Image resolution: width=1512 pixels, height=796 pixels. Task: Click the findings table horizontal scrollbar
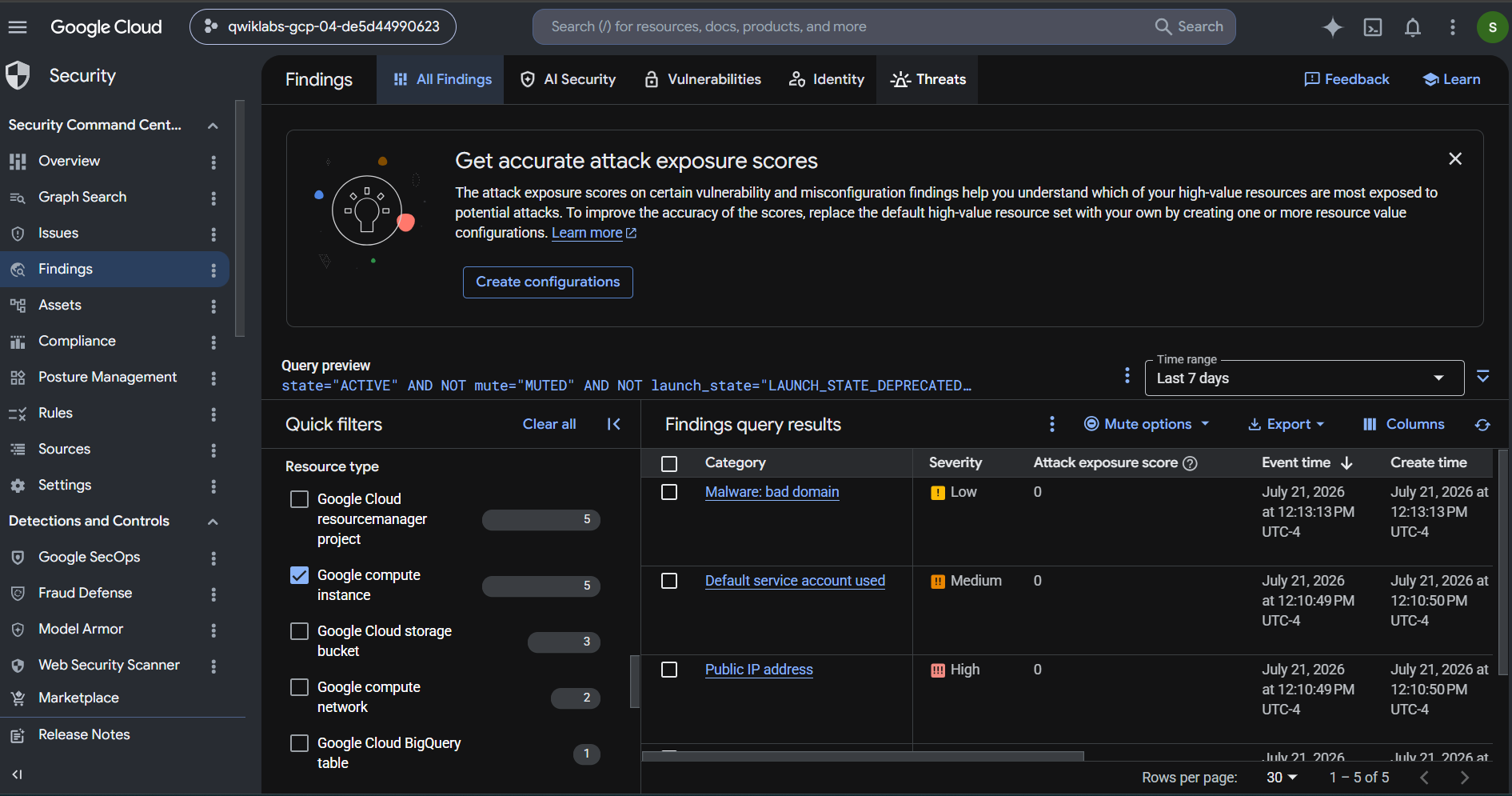click(x=863, y=756)
